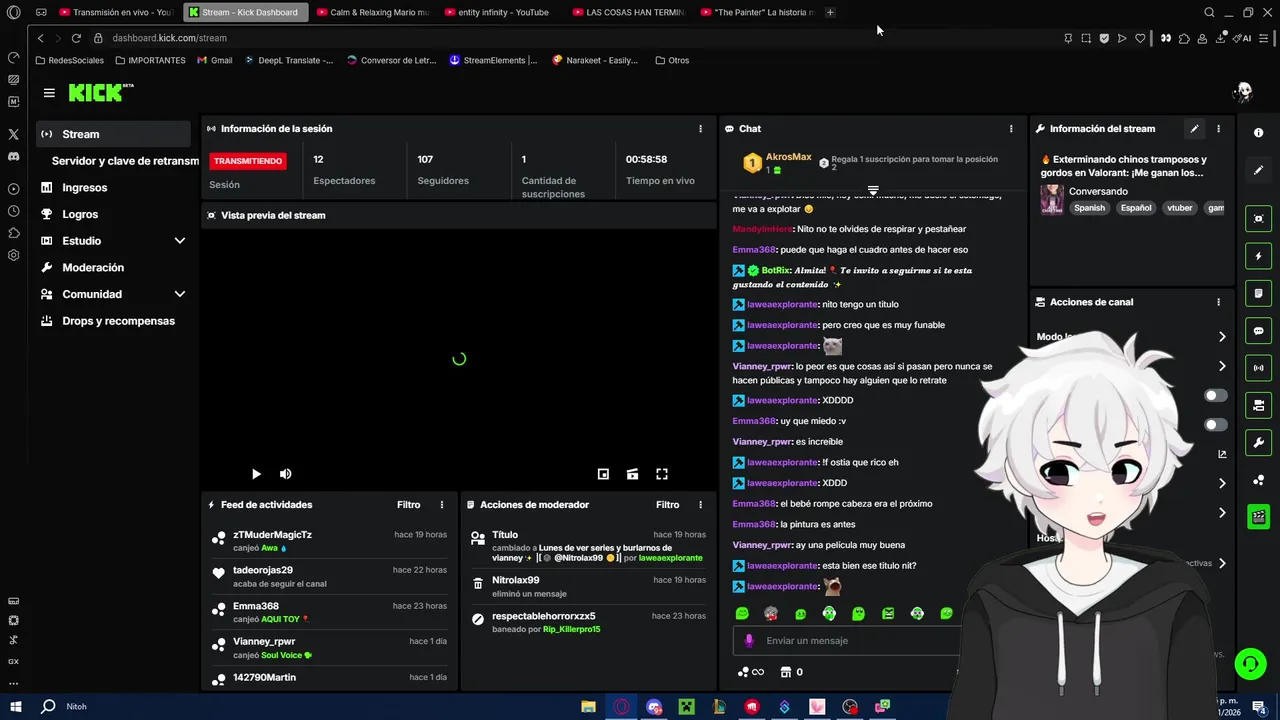The image size is (1280, 720).
Task: Click the Enviar un mensaje field
Action: 845,641
